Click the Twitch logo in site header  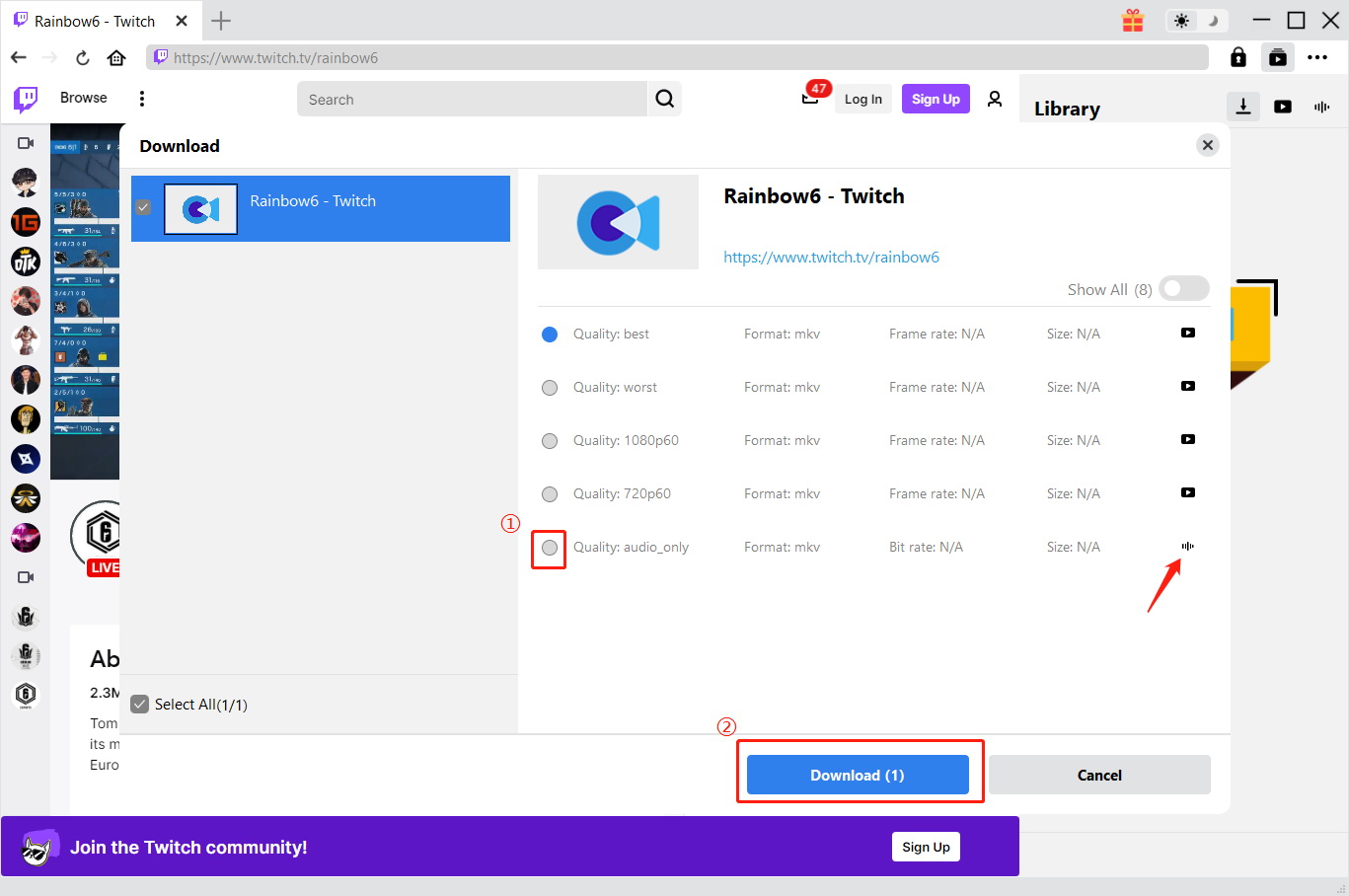pos(26,99)
